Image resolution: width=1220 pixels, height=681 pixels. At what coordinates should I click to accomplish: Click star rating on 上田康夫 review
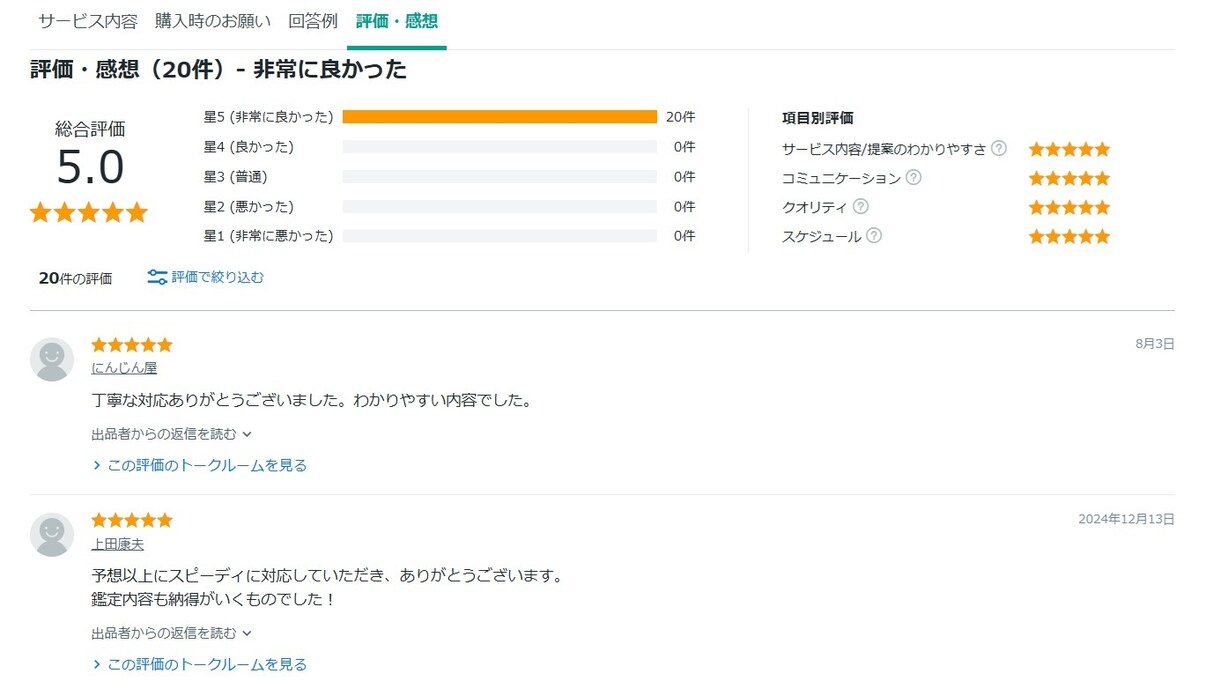tap(132, 520)
